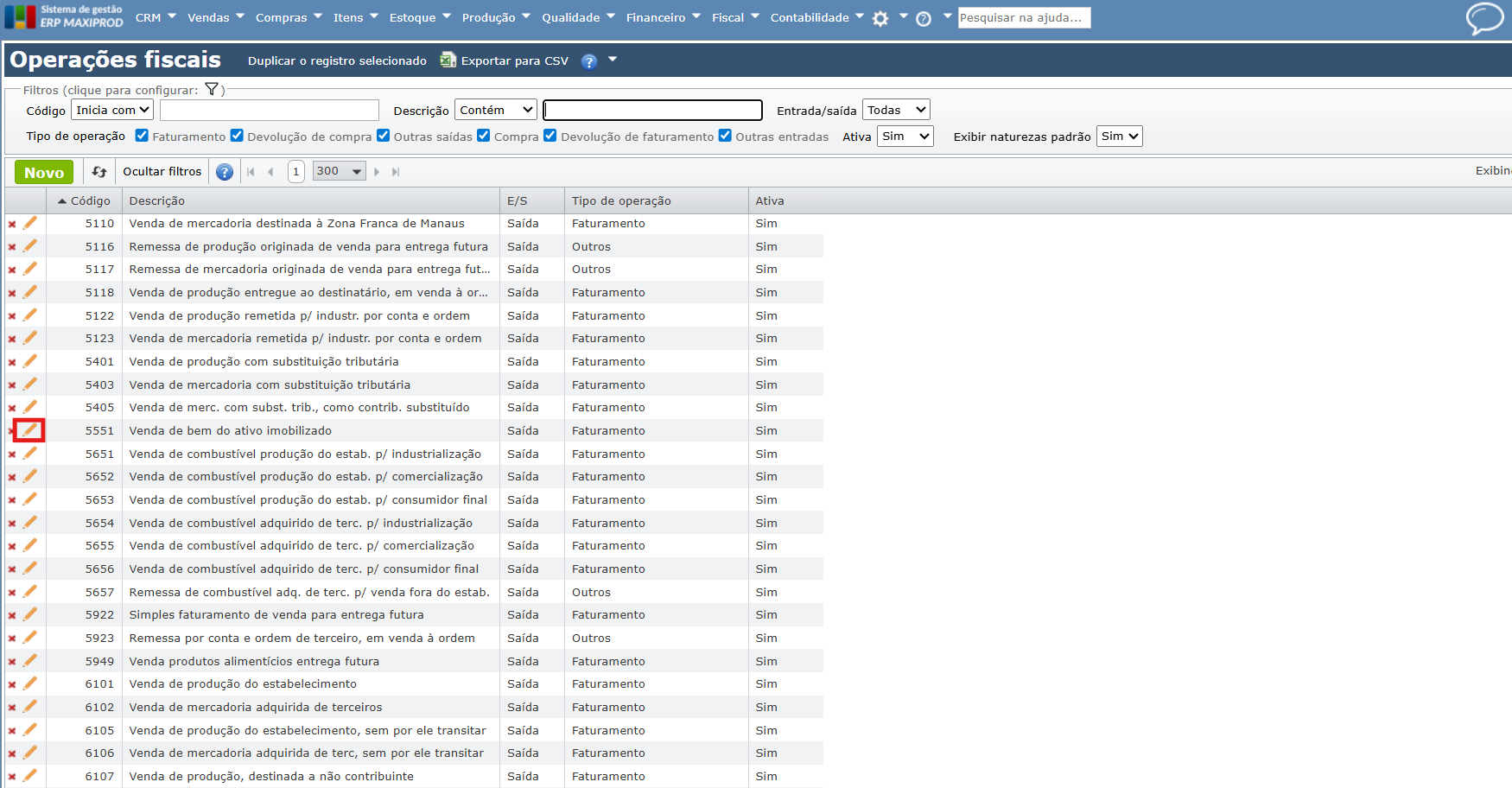The width and height of the screenshot is (1512, 788).
Task: Refresh the grid with reload icon
Action: [x=99, y=172]
